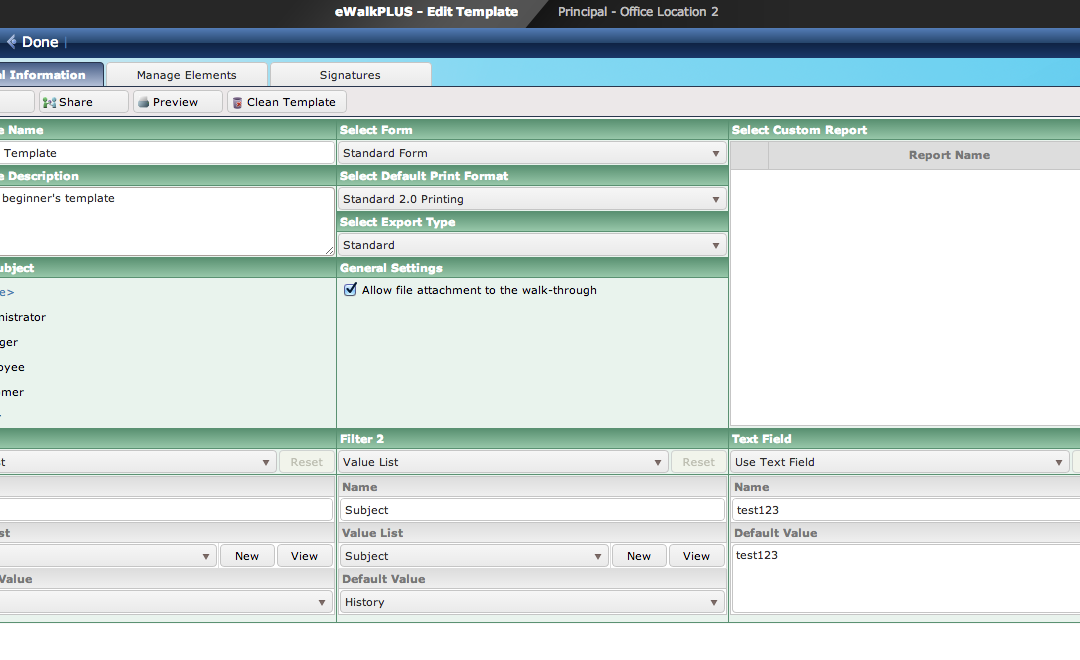This screenshot has width=1080, height=660.
Task: Open the Select Default Print Format dropdown
Action: (532, 199)
